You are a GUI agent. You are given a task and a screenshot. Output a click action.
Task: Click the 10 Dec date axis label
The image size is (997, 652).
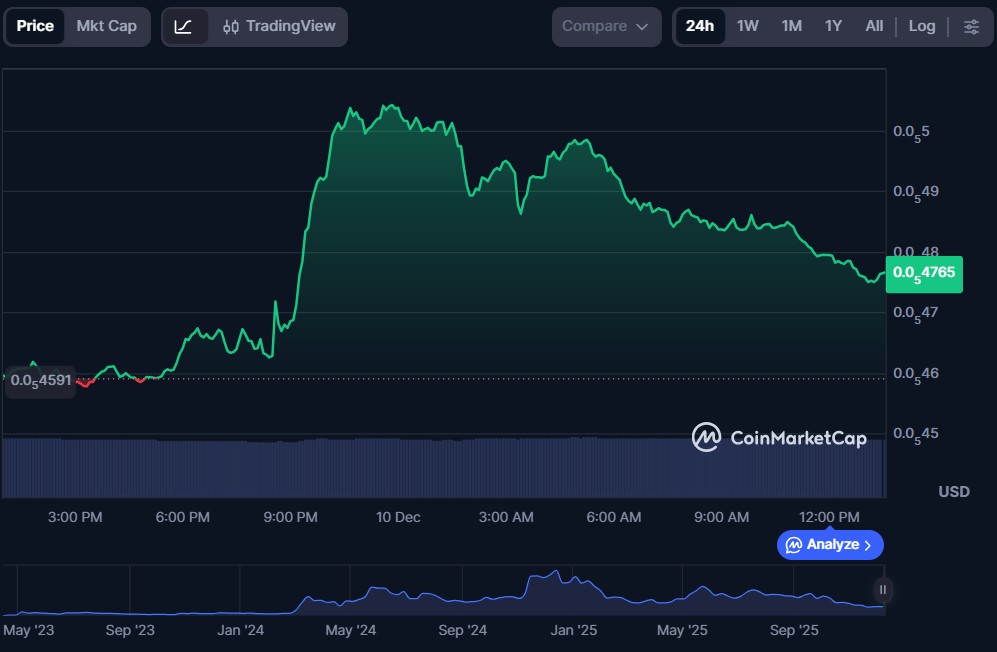(x=398, y=517)
